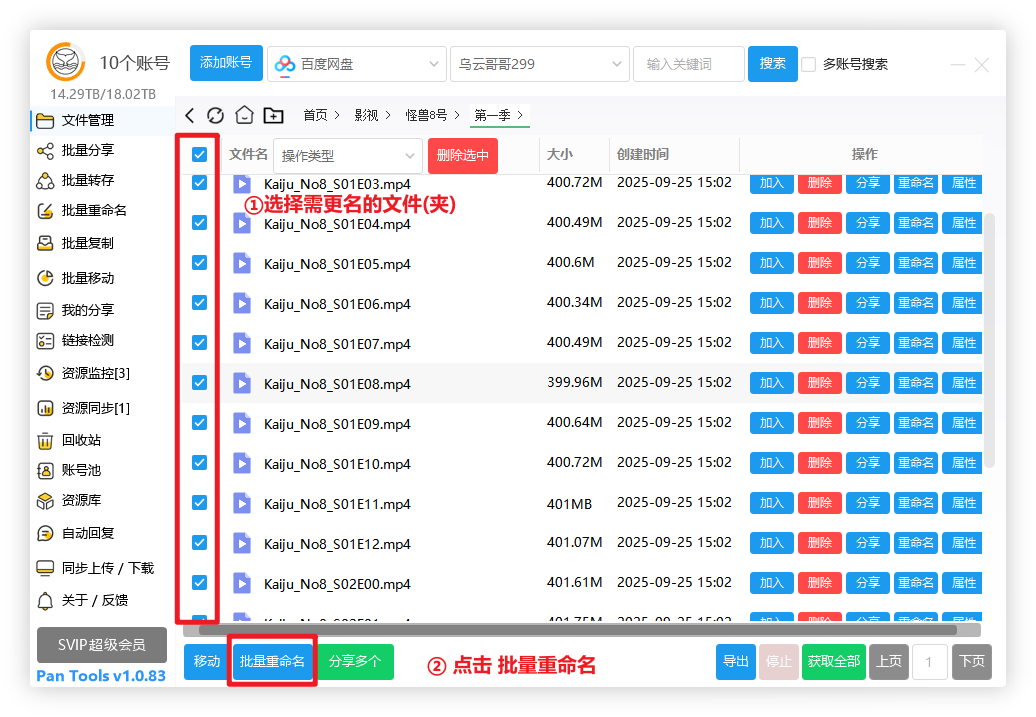Click video file icon for Kaiju_No8_S01E08.mp4
Viewport: 1036px width, 717px height.
click(241, 383)
